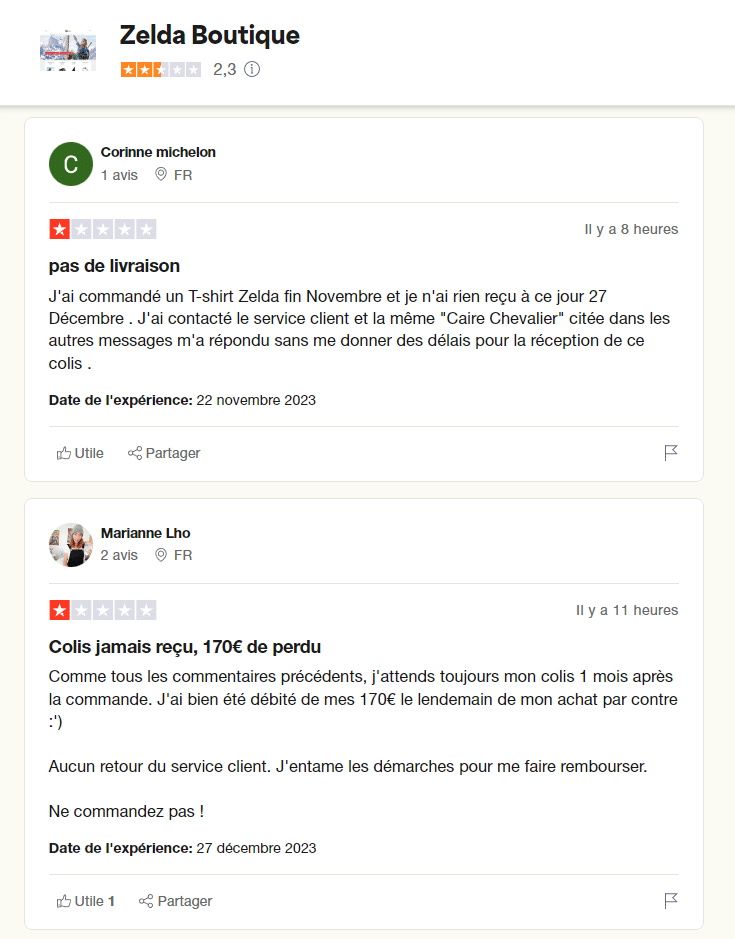The width and height of the screenshot is (735, 939).
Task: Open Corinne michelon's green C avatar
Action: click(71, 163)
